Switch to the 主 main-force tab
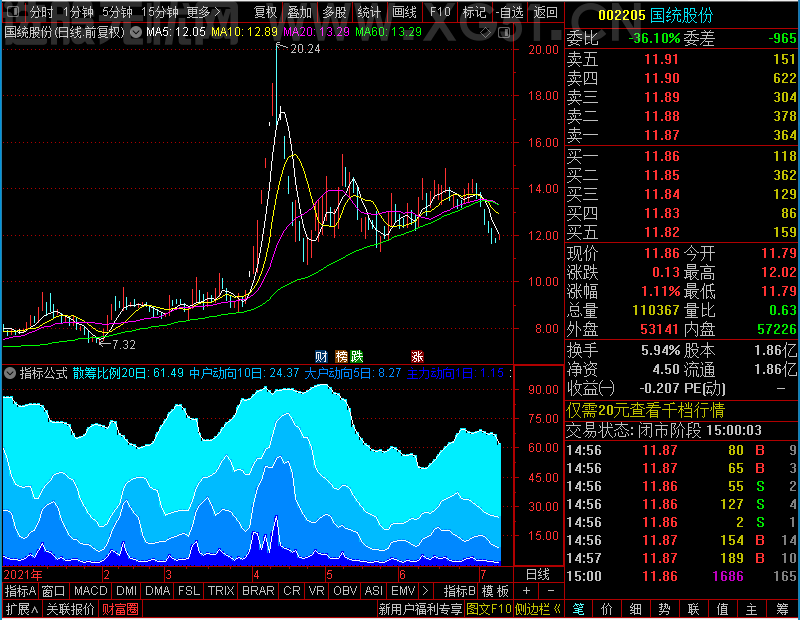Viewport: 800px width, 620px height. 752,609
